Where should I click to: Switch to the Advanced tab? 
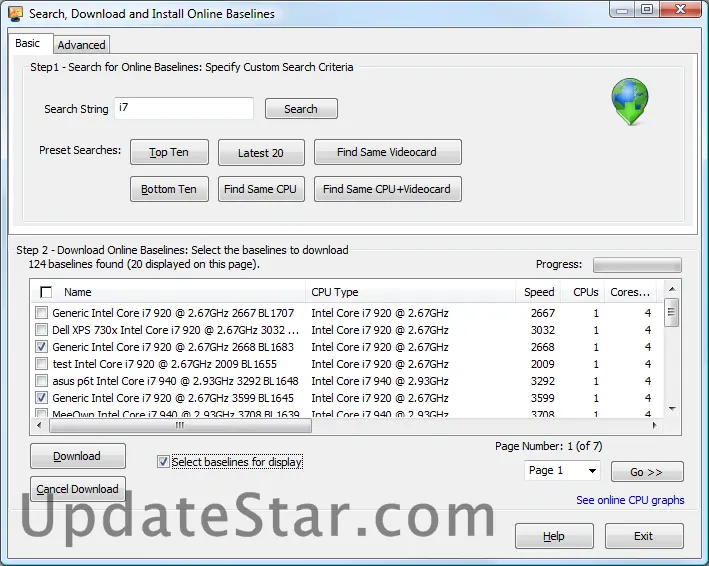click(x=81, y=45)
